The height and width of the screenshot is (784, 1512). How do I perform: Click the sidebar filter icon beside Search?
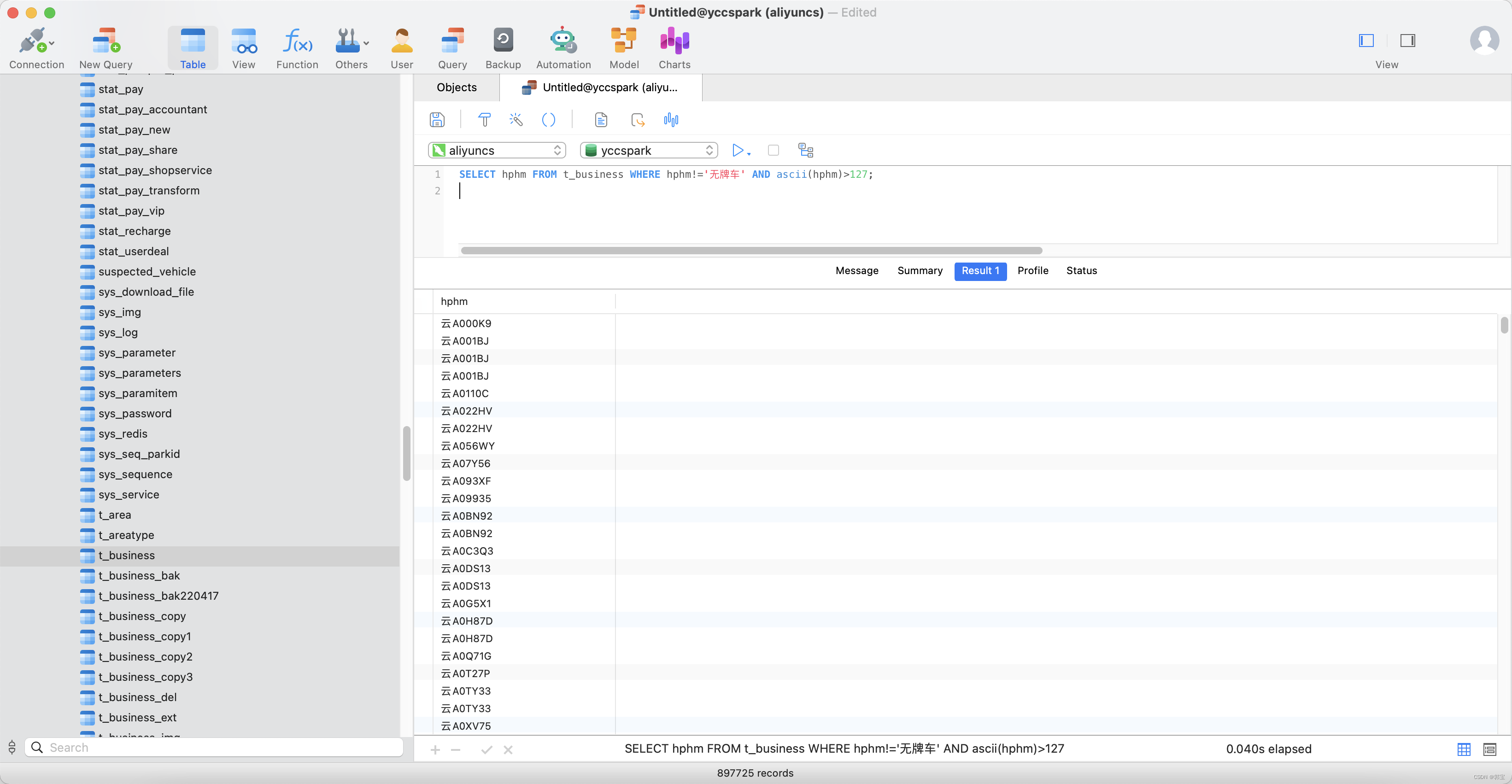click(12, 747)
